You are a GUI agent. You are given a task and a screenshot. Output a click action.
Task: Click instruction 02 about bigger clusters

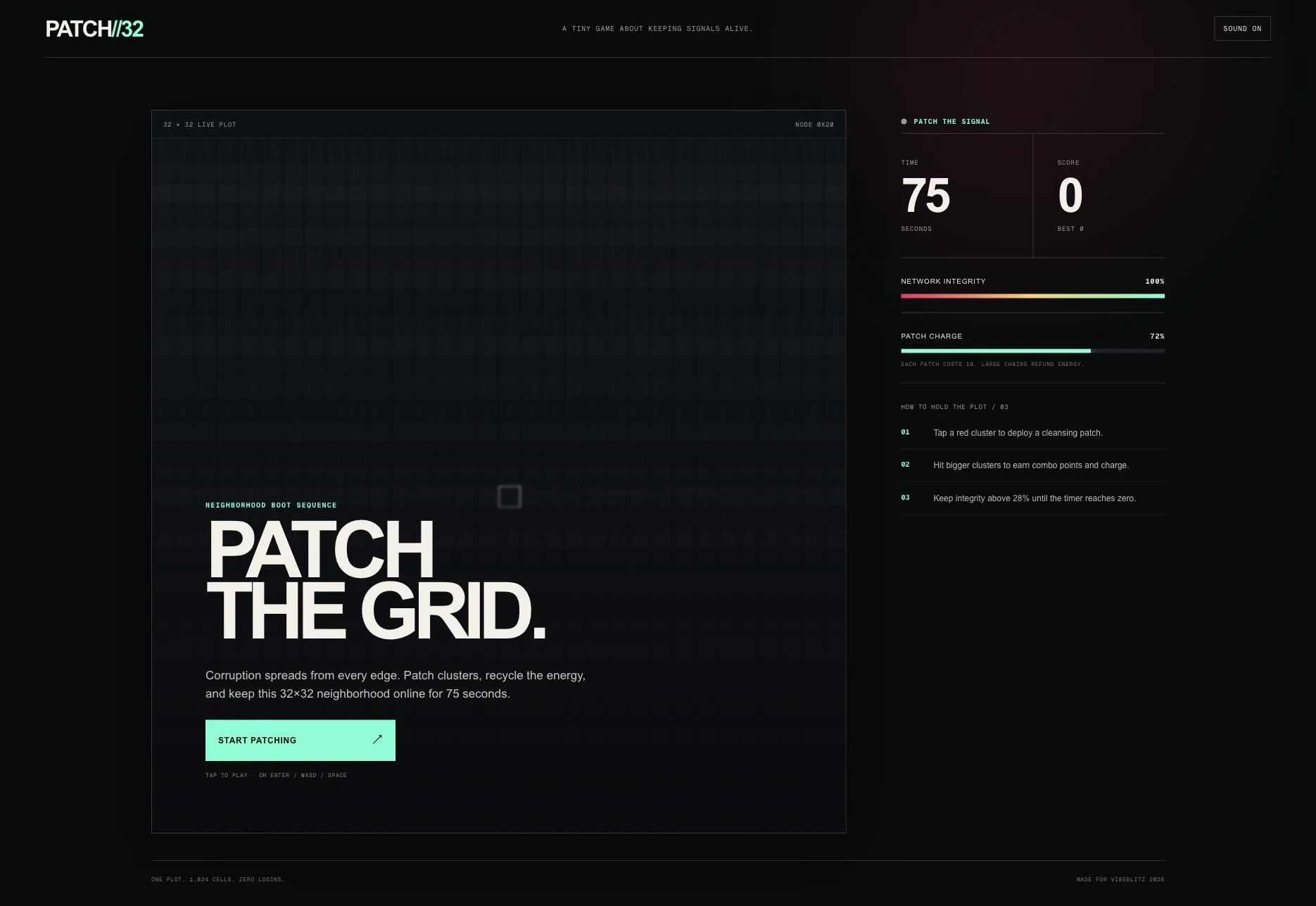(1032, 465)
